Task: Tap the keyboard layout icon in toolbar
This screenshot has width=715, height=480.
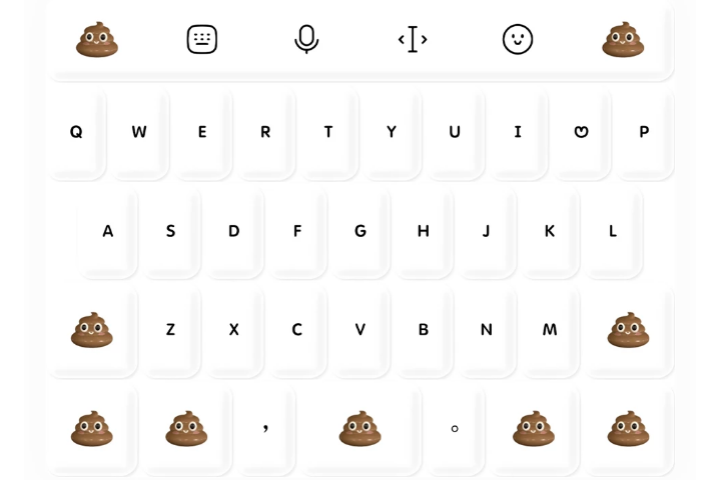Action: pos(202,39)
